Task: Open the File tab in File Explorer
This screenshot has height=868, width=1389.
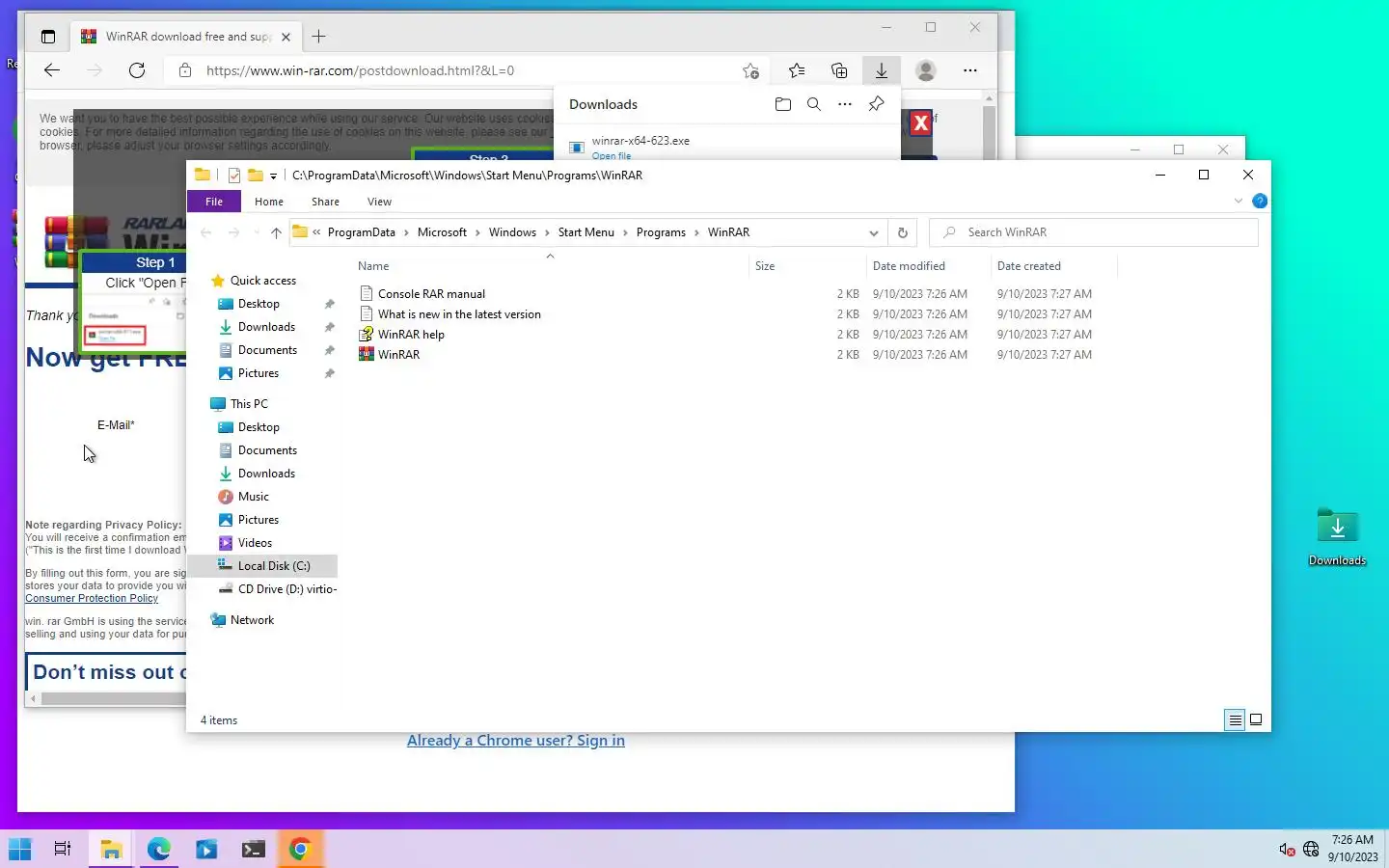Action: 214,202
